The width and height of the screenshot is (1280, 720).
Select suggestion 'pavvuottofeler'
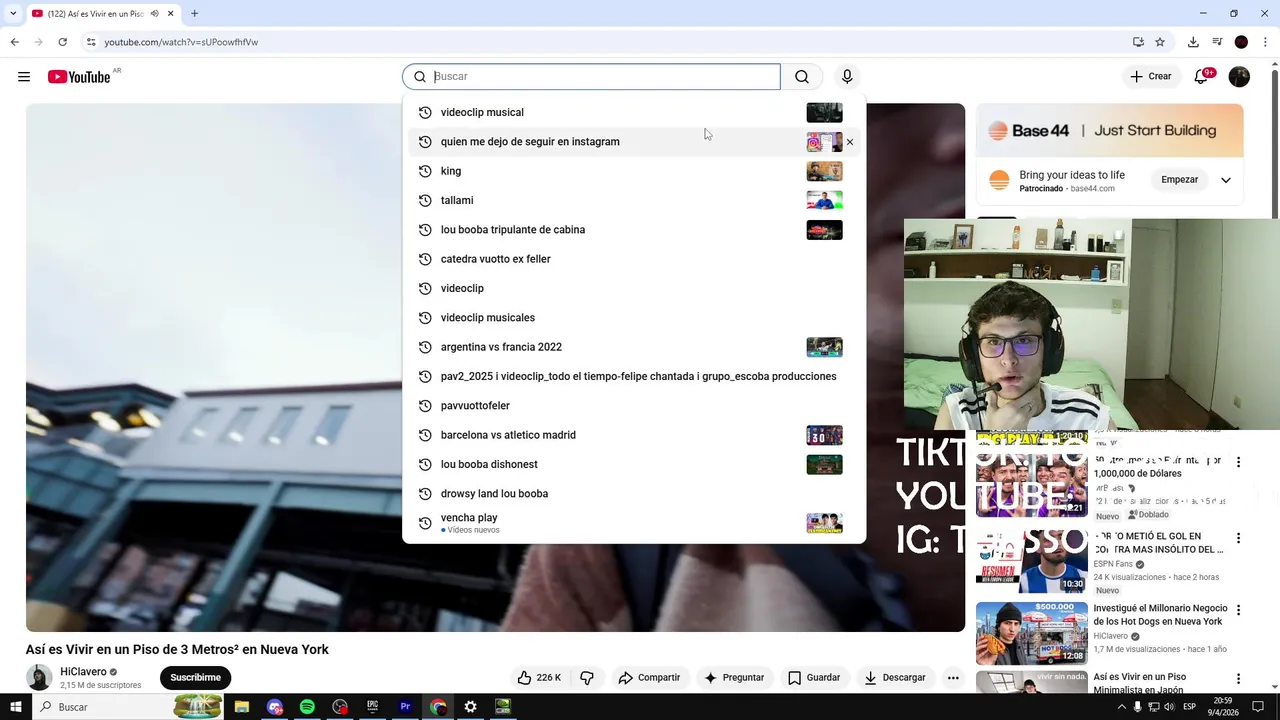pos(634,406)
